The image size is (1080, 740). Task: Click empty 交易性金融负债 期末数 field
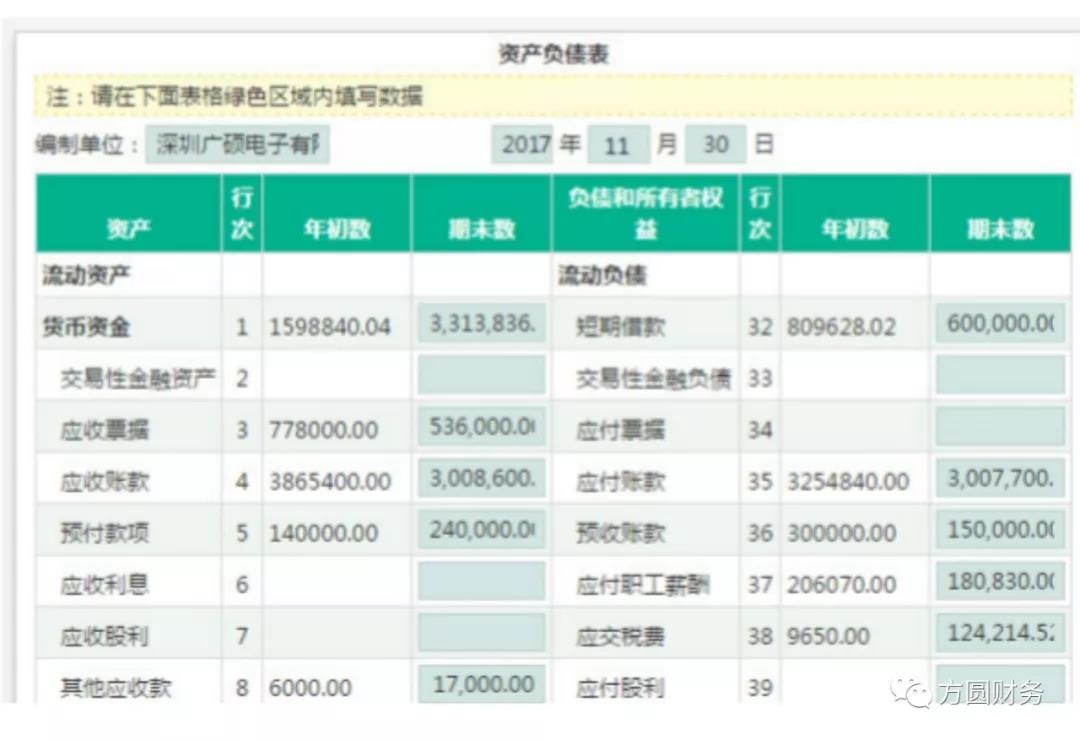(1000, 376)
